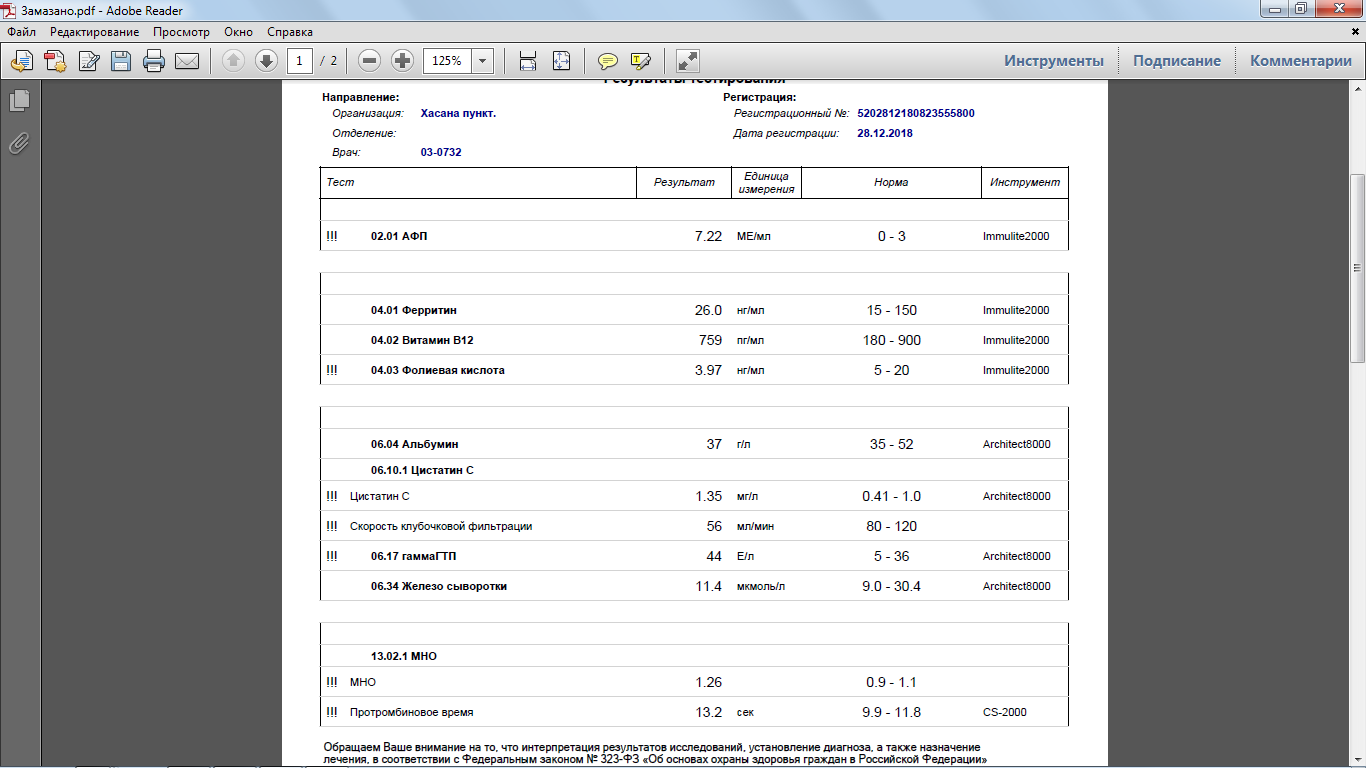Open page thumbnails panel in sidebar
Viewport: 1366px width, 768px height.
pyautogui.click(x=19, y=100)
